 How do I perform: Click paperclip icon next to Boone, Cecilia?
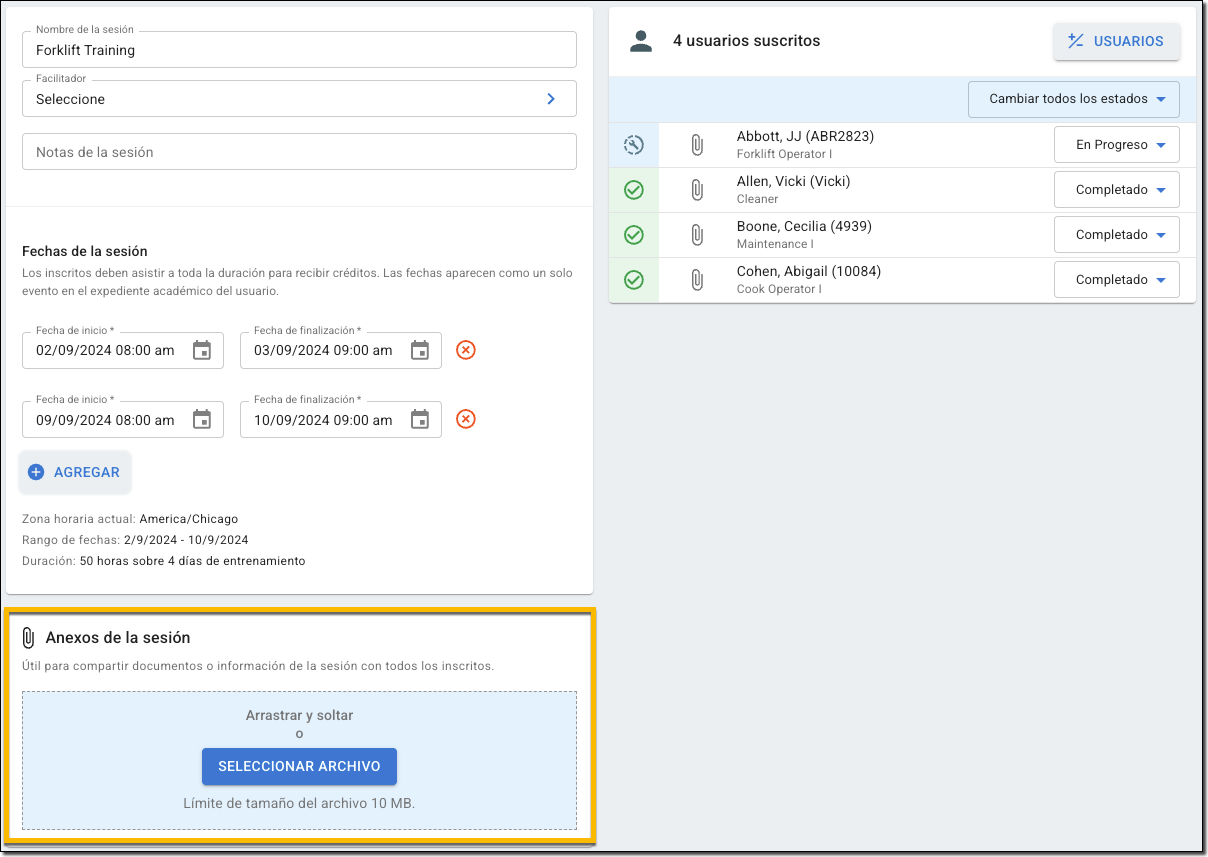click(x=697, y=235)
